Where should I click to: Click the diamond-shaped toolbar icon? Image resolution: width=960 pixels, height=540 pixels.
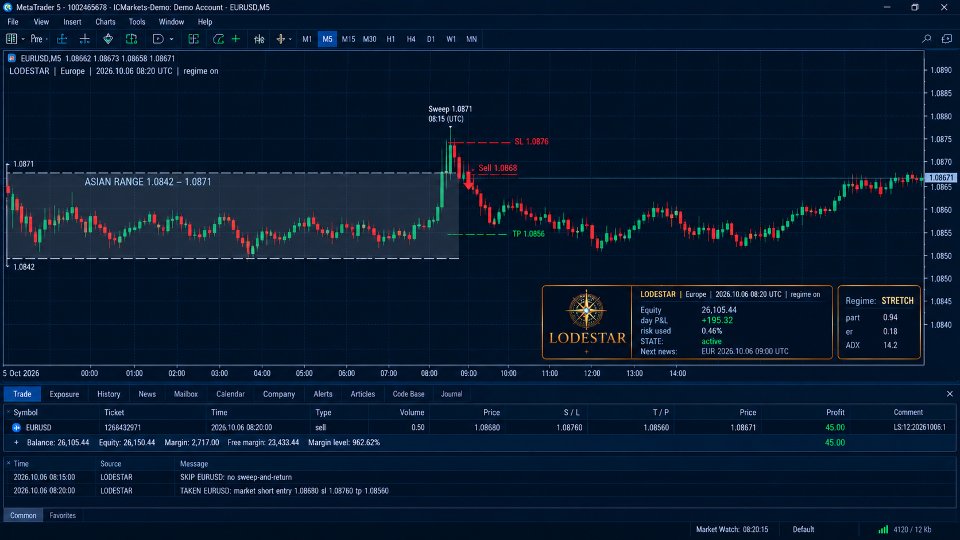click(x=108, y=39)
